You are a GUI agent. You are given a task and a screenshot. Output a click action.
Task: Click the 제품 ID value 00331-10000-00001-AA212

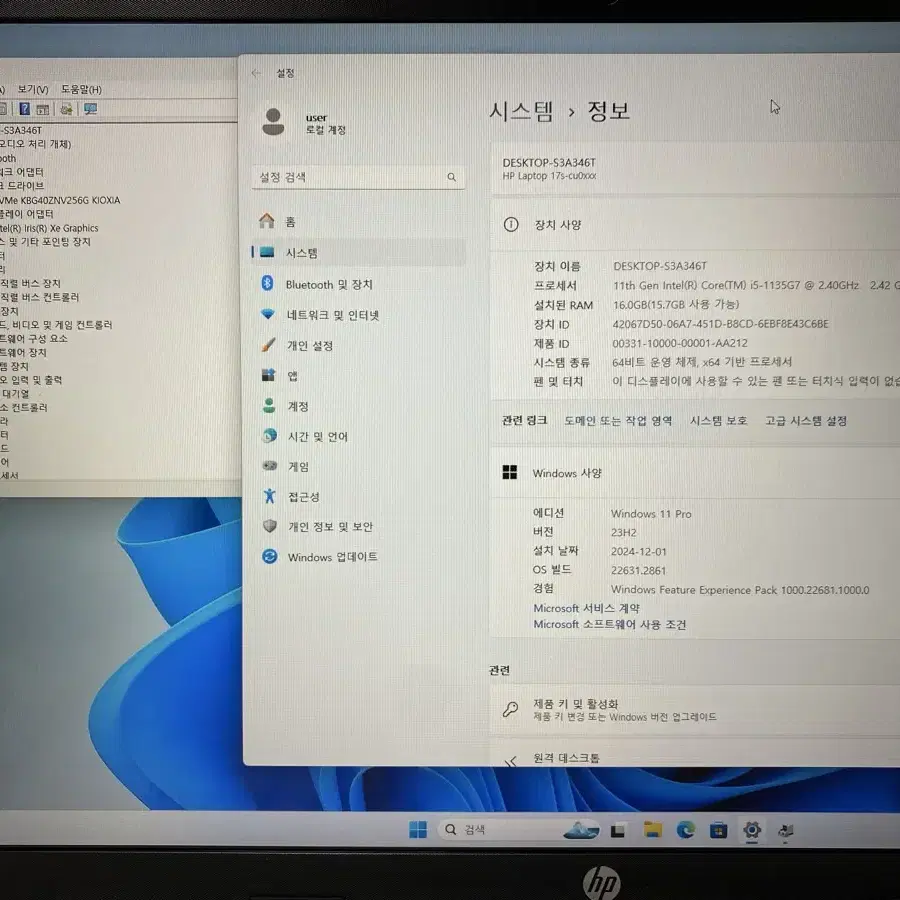click(680, 343)
